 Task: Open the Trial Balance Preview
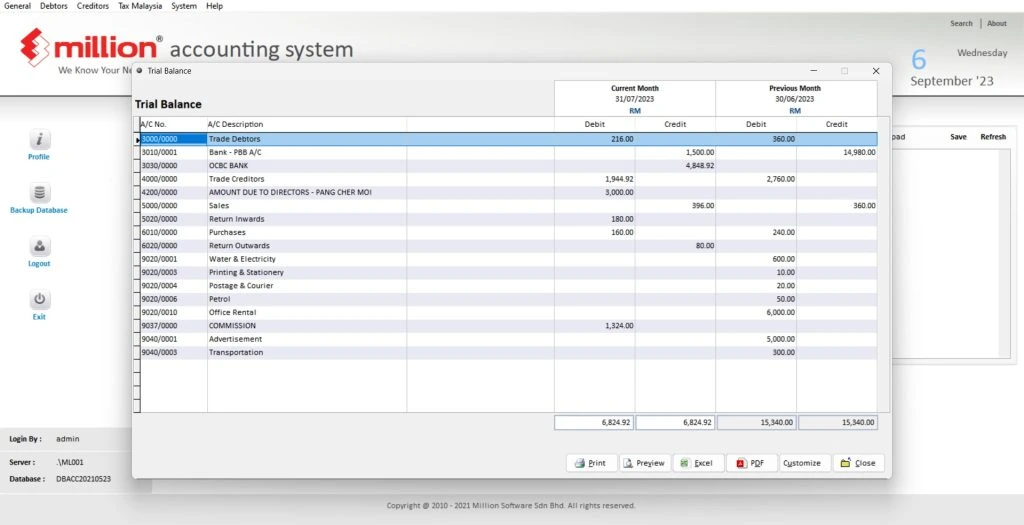tap(645, 463)
